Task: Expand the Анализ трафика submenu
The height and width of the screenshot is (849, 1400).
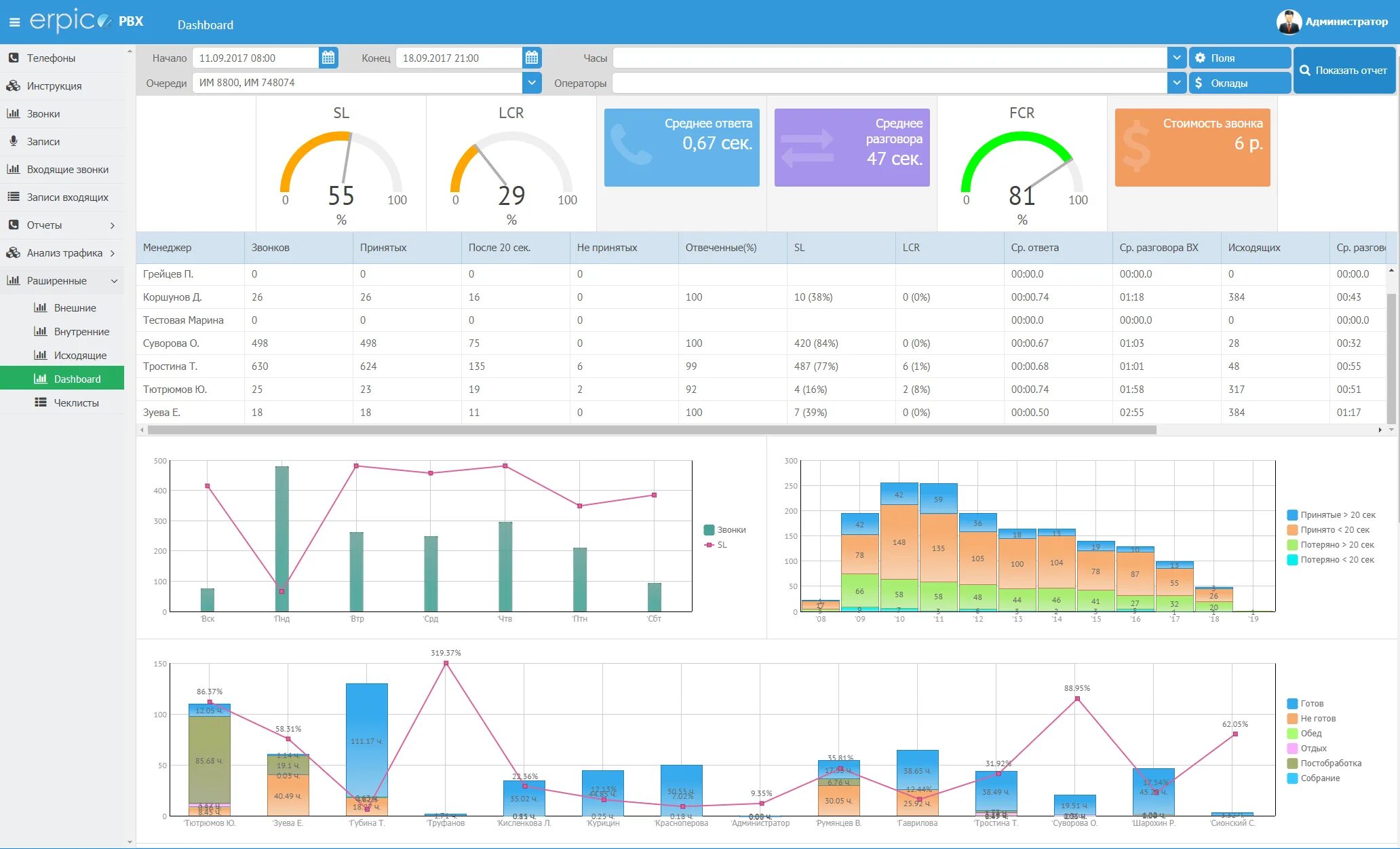Action: (x=113, y=252)
